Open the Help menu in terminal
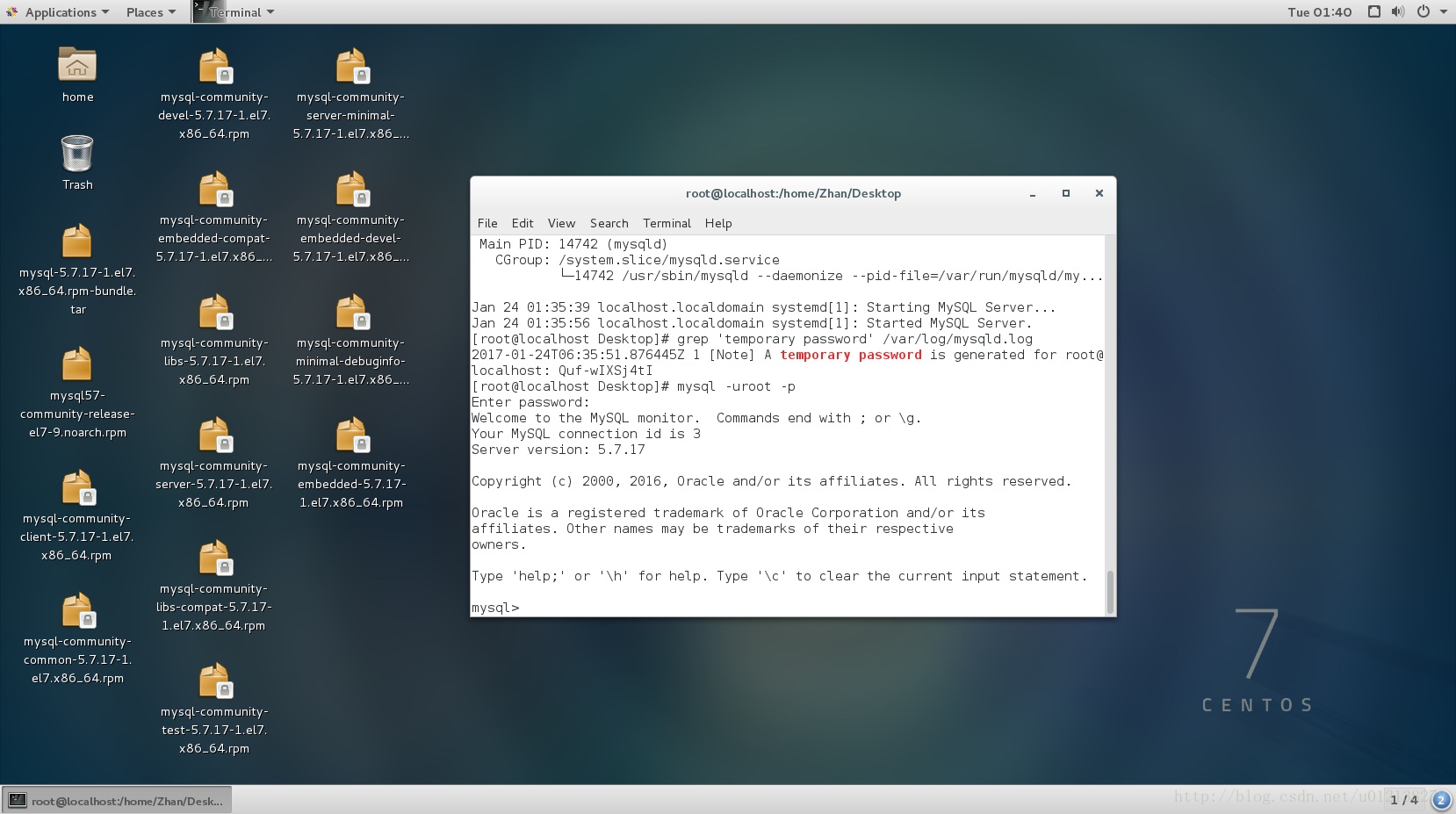The width and height of the screenshot is (1456, 814). (x=718, y=223)
